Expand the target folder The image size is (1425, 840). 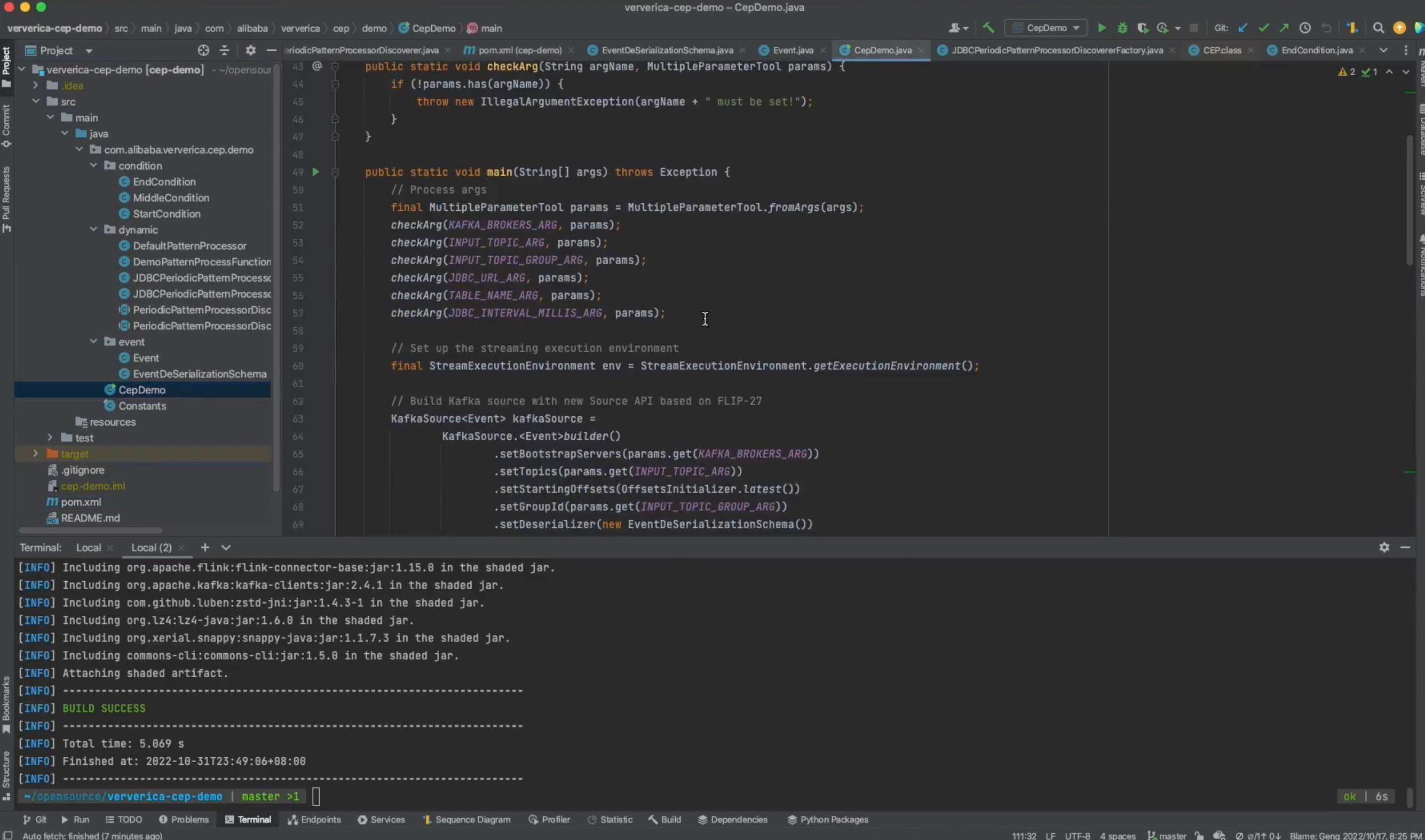pyautogui.click(x=35, y=454)
